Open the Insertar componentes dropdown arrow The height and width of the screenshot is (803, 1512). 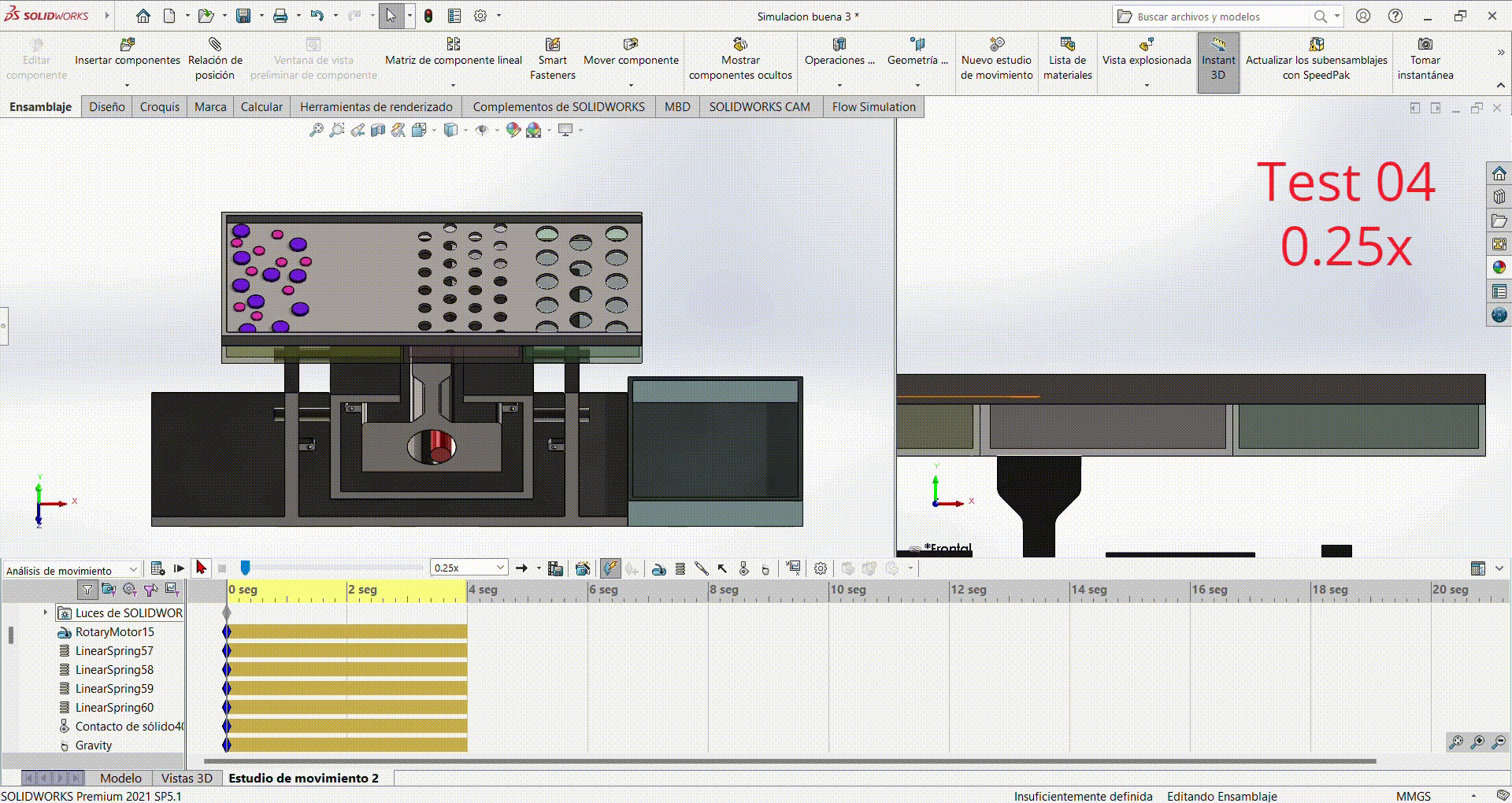click(127, 85)
